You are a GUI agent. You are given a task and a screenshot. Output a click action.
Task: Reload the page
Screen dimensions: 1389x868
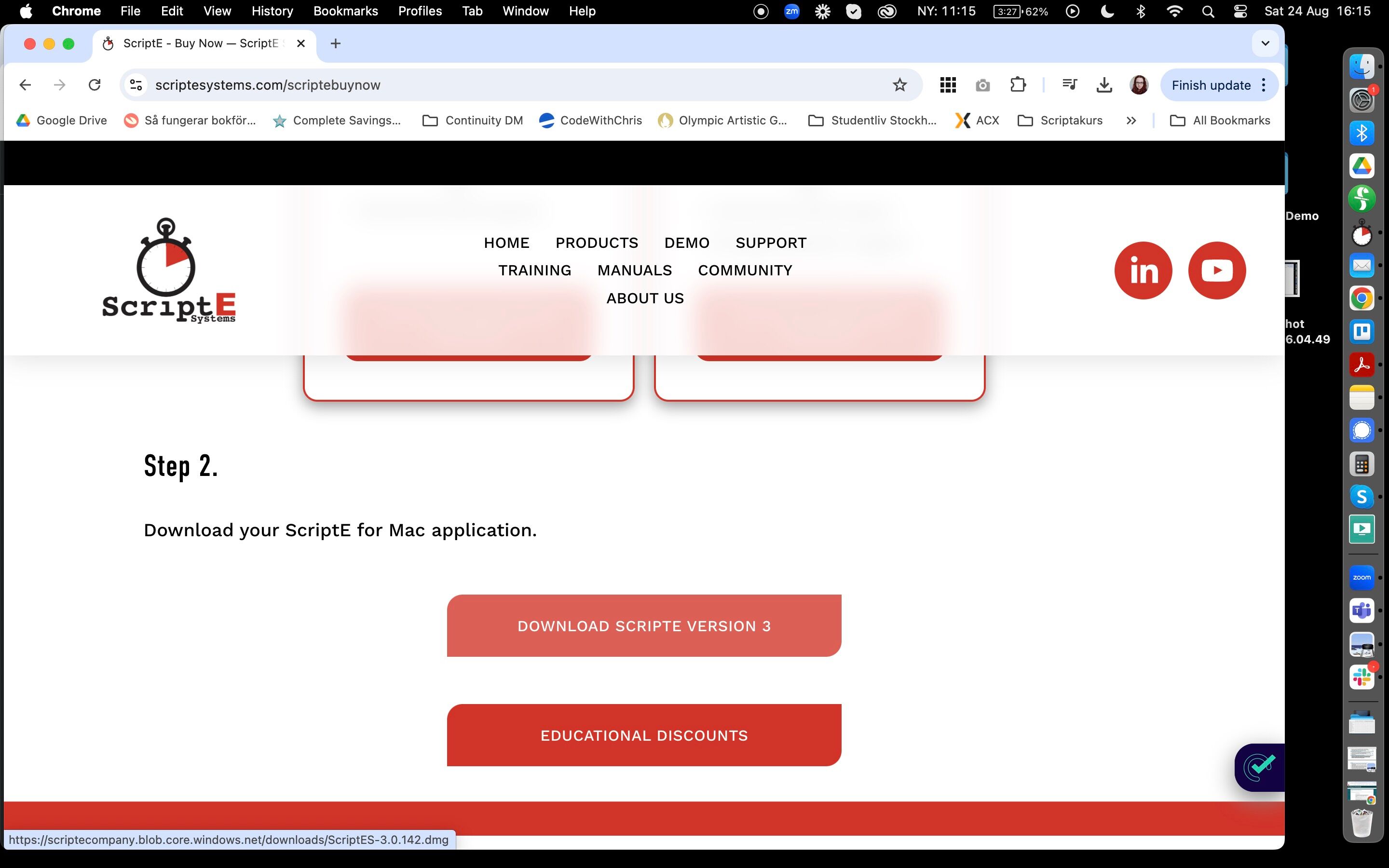95,85
